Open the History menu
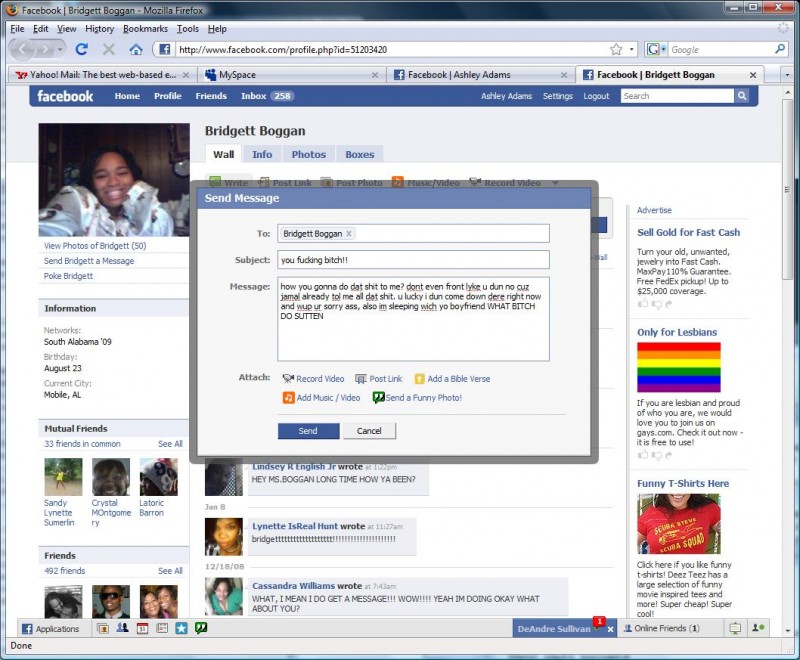 [x=99, y=29]
